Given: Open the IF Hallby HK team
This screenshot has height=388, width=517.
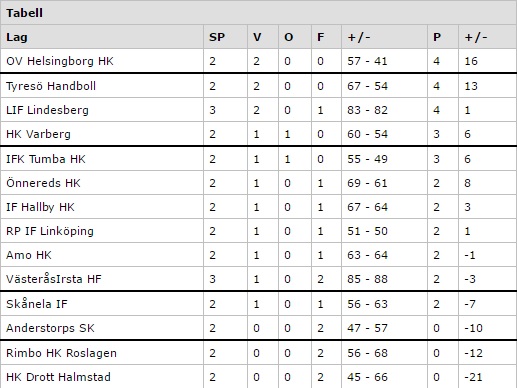Looking at the screenshot, I should coord(40,207).
